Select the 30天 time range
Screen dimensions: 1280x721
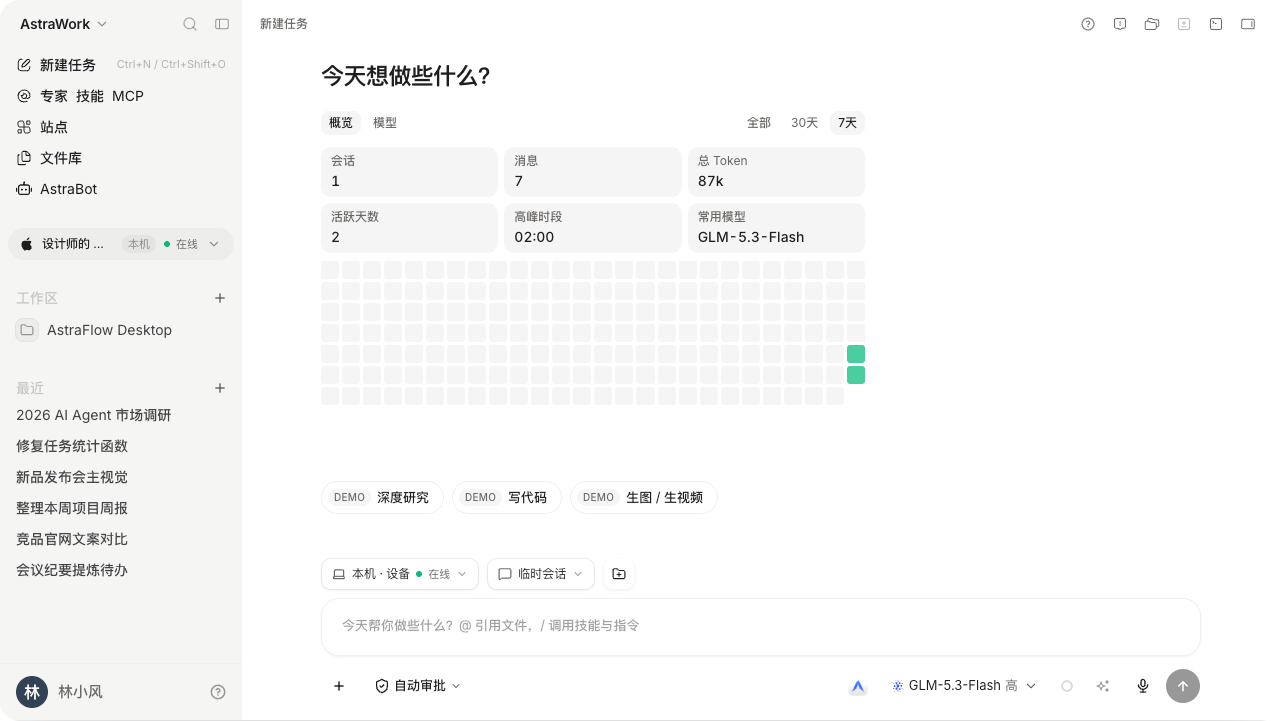pos(804,123)
